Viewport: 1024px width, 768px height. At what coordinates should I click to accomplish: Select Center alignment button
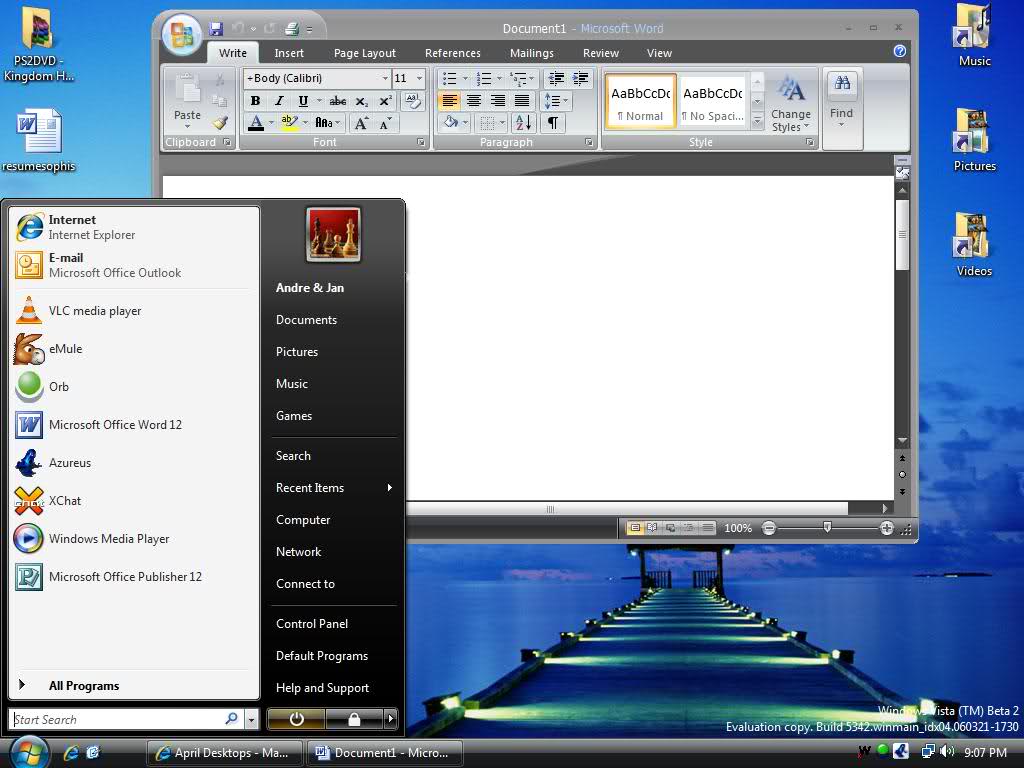coord(473,101)
